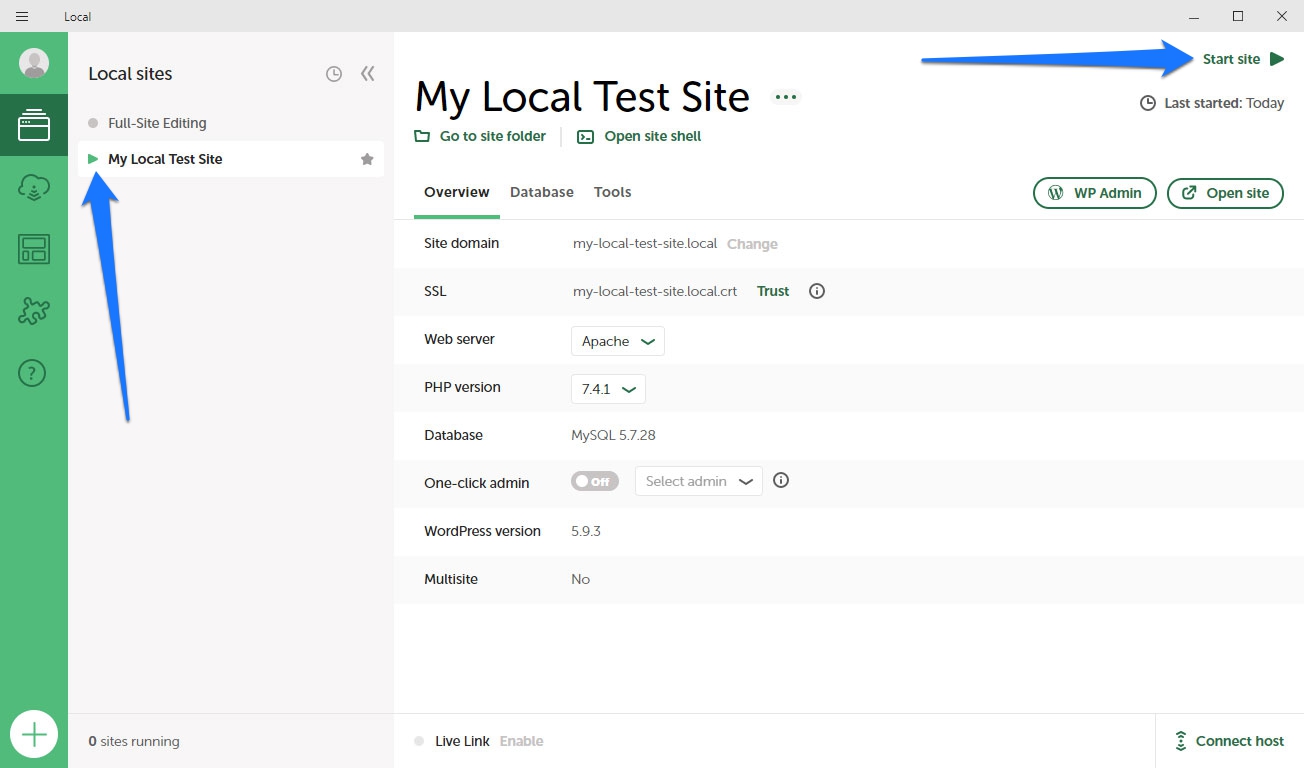Change the site domain
The height and width of the screenshot is (768, 1304).
[x=752, y=244]
